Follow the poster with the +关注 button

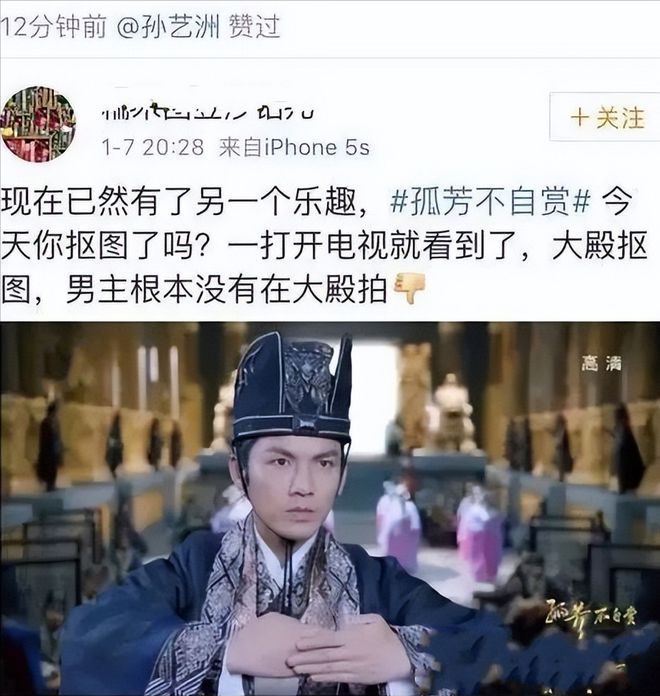tap(605, 117)
